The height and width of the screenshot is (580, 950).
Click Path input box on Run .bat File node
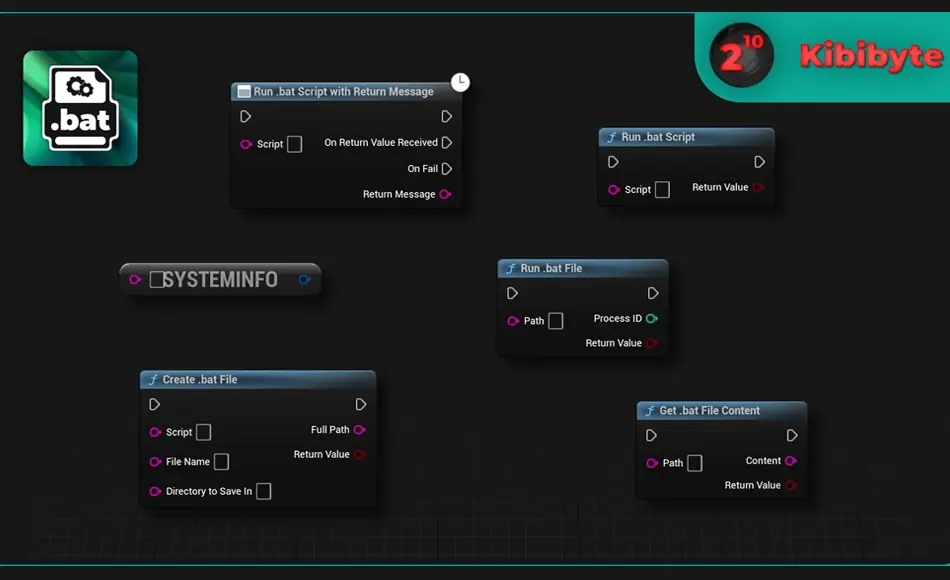[556, 321]
